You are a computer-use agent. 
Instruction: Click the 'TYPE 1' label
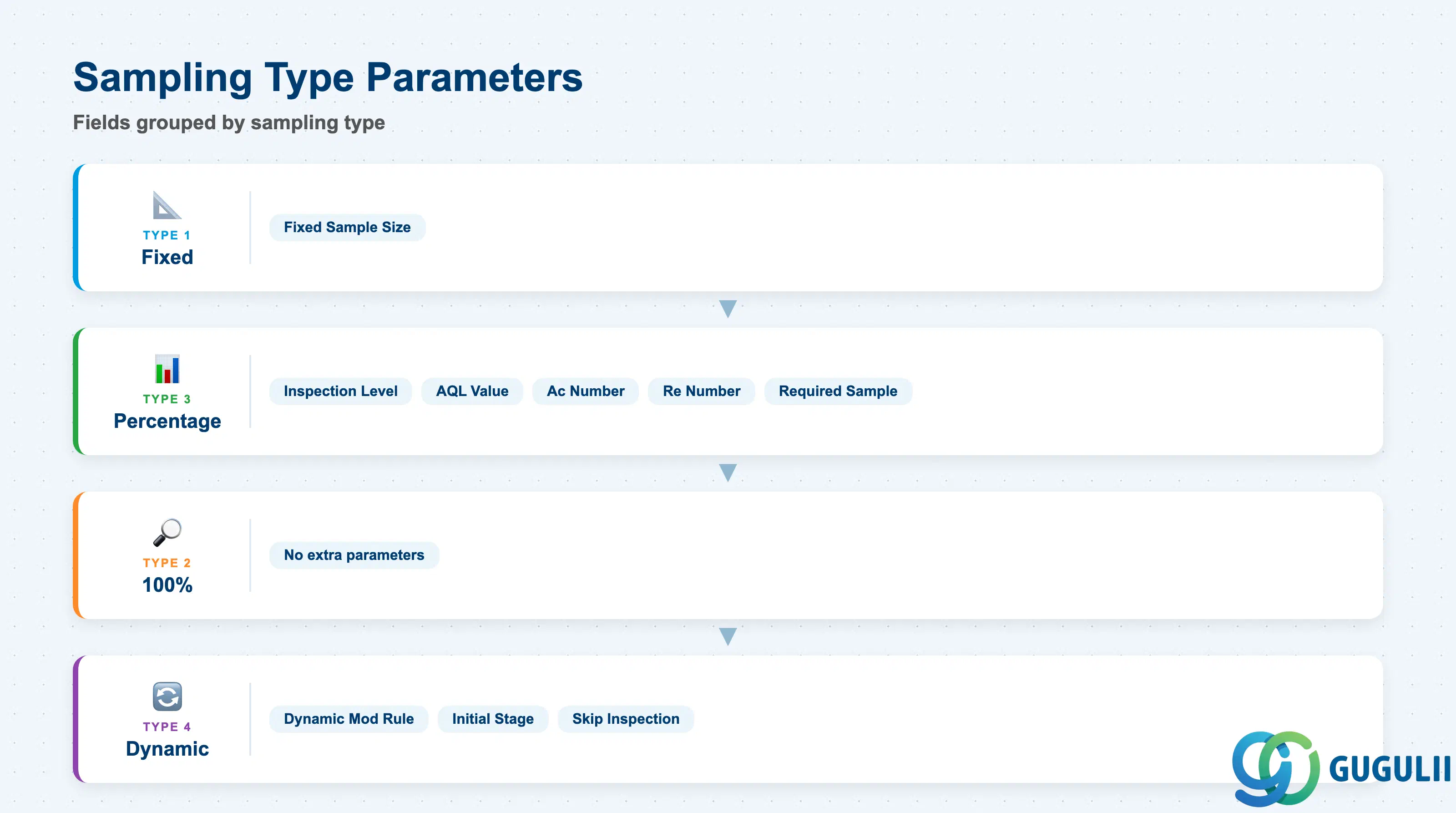pos(167,235)
